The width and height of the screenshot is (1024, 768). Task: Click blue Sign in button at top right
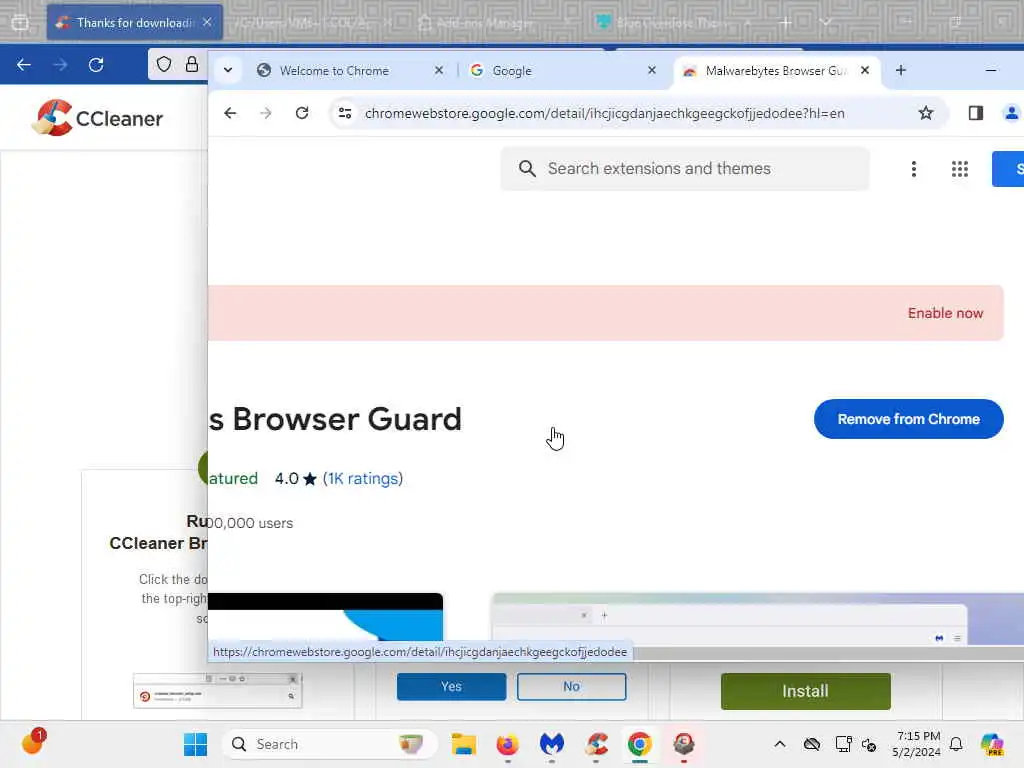1008,169
